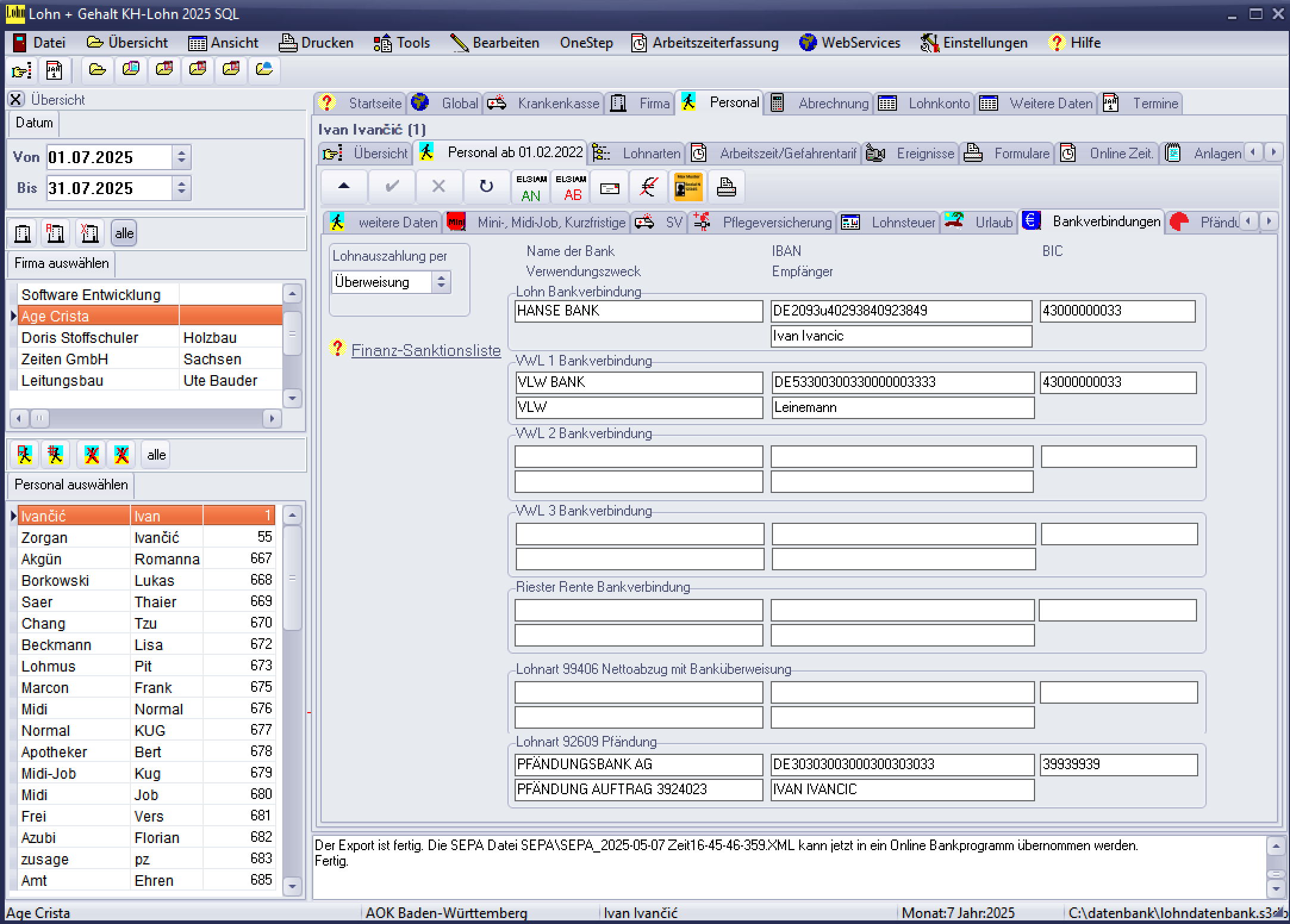Screen dimensions: 1290x924
Task: Click personnel list scroll down arrow
Action: click(x=292, y=886)
